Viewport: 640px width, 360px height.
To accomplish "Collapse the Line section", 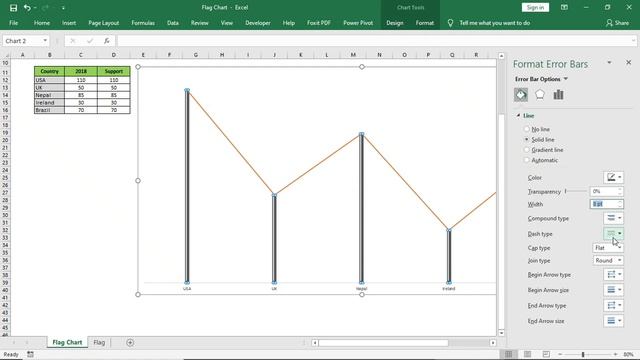I will coord(518,116).
